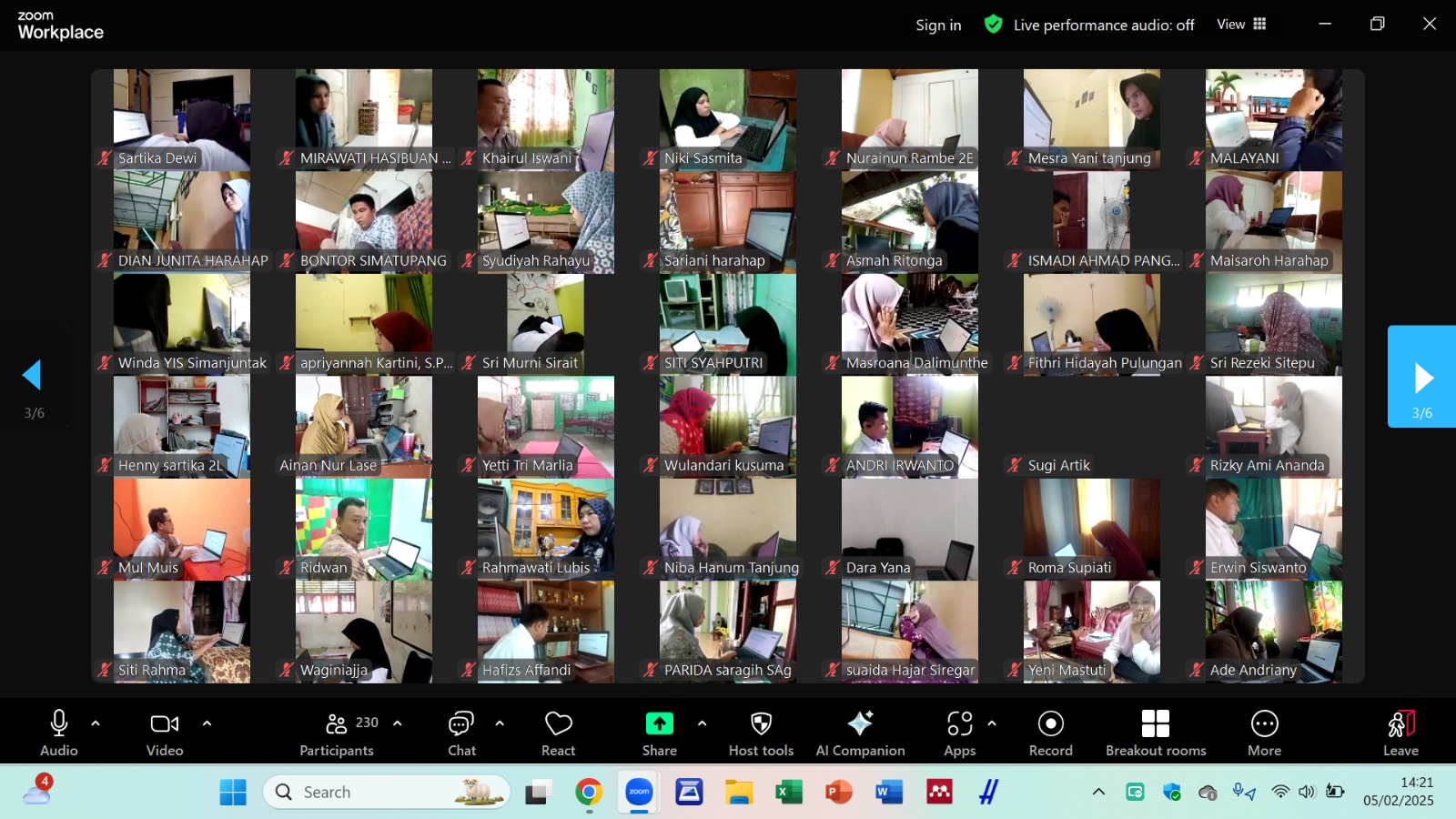1456x819 pixels.
Task: Open Host tools shield menu
Action: [762, 733]
